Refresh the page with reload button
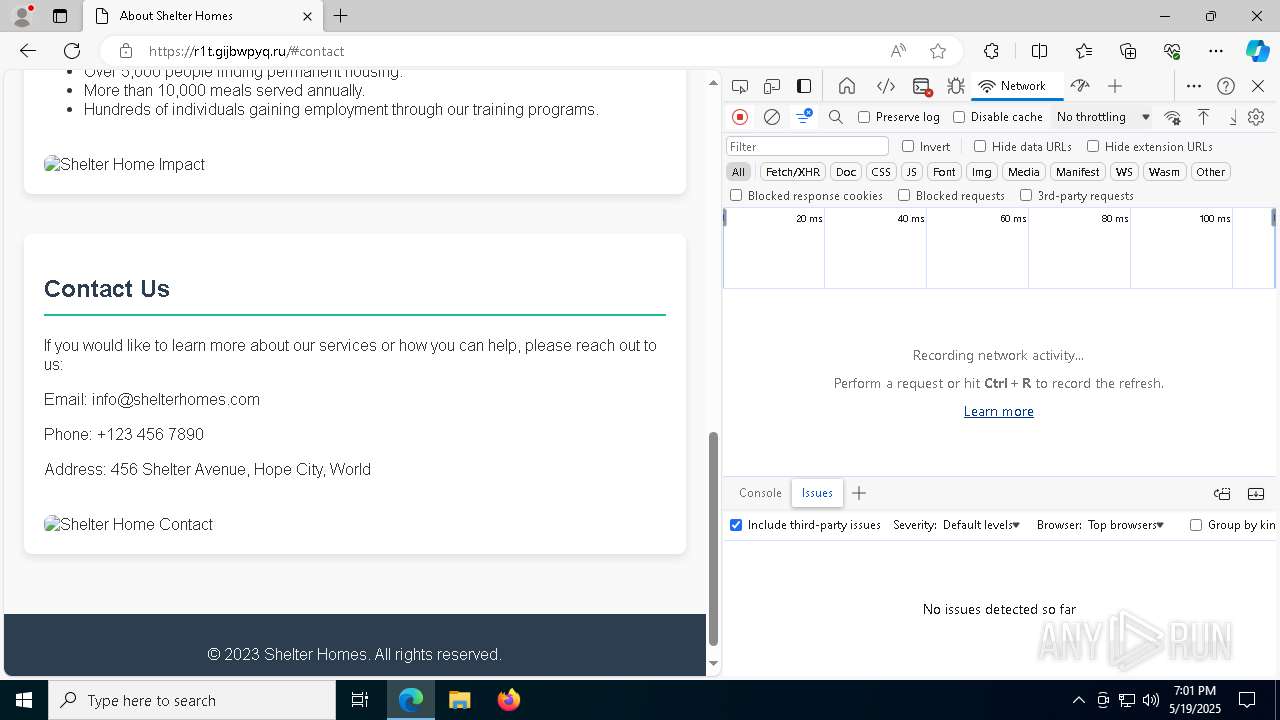Image resolution: width=1280 pixels, height=720 pixels. coord(72,51)
